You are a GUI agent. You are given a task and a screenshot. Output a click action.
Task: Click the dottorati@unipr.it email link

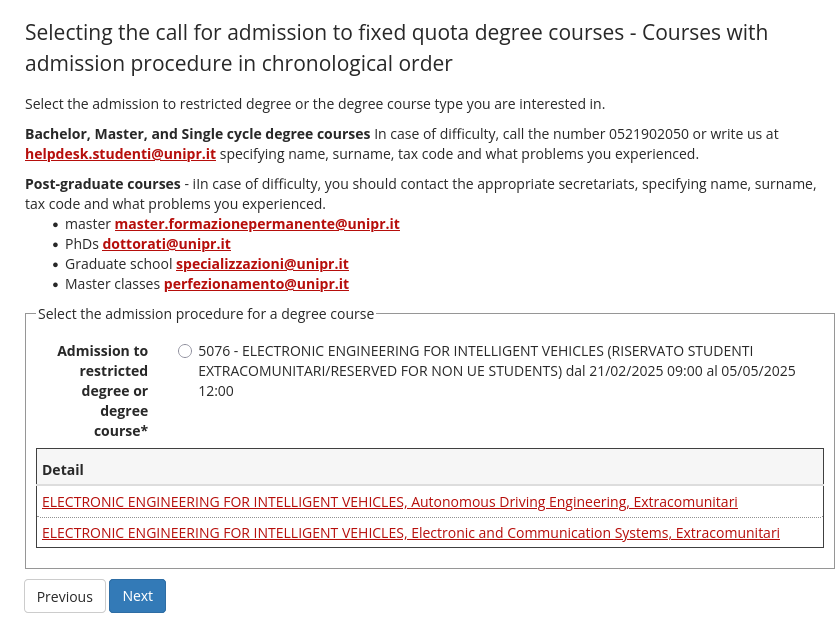click(x=166, y=244)
